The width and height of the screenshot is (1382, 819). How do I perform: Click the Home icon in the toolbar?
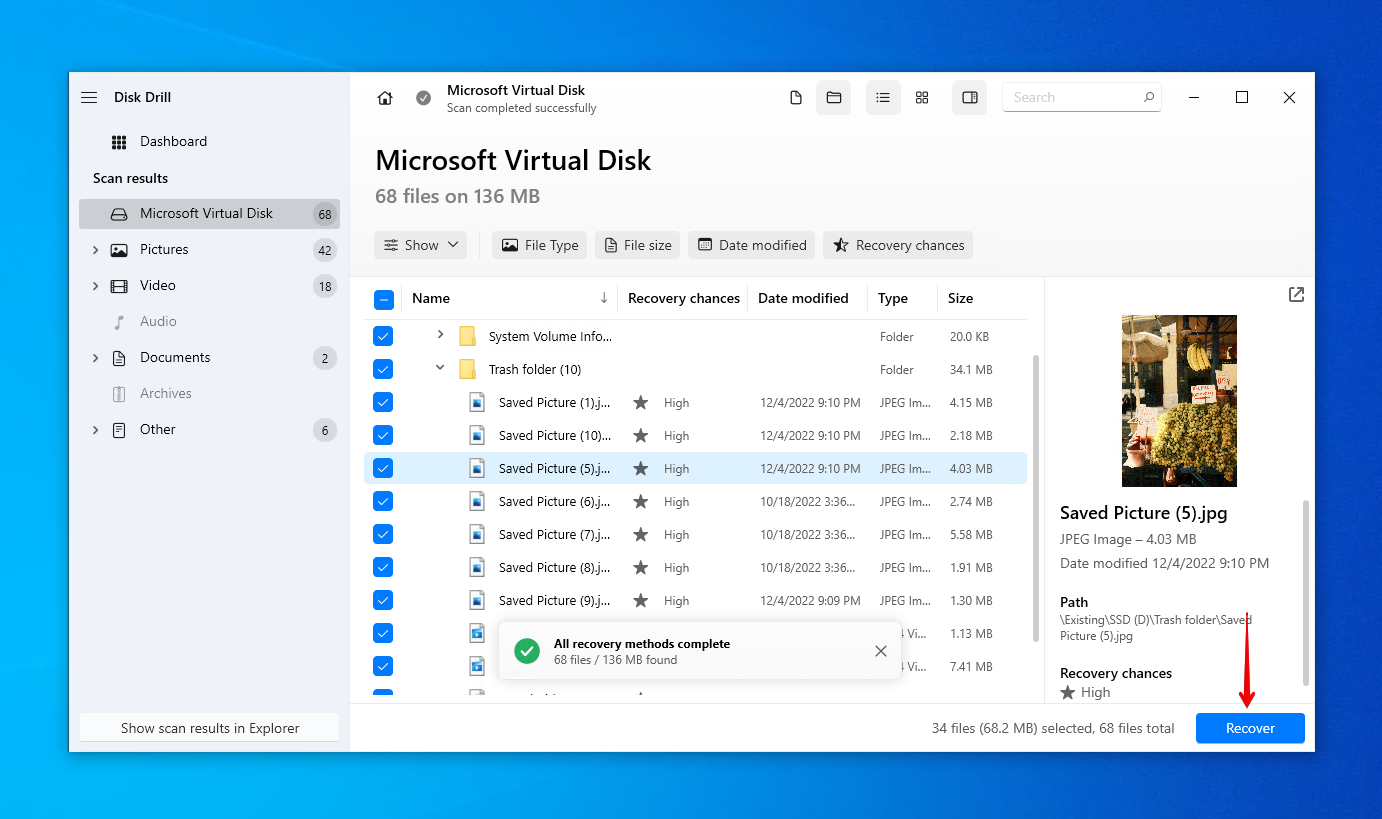pyautogui.click(x=385, y=97)
